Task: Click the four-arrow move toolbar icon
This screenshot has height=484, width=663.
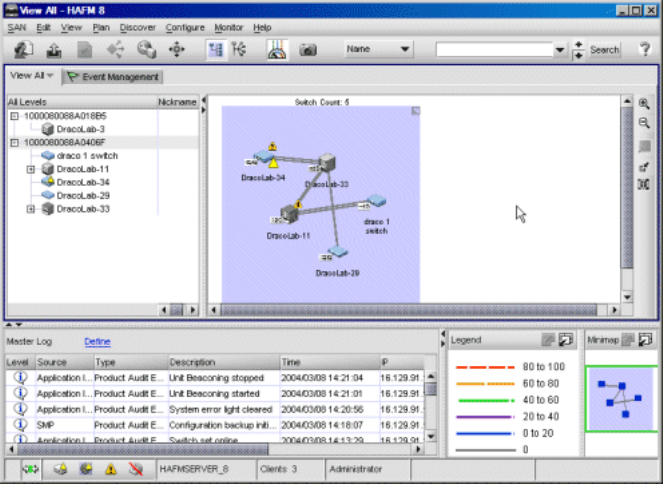Action: 177,50
